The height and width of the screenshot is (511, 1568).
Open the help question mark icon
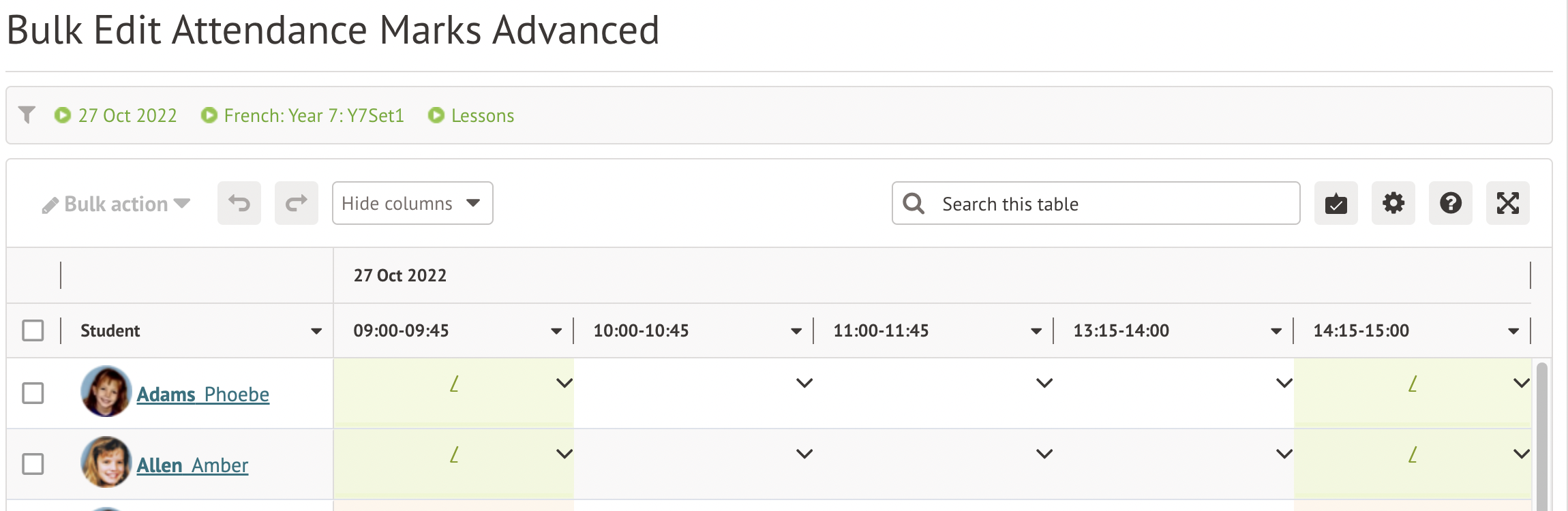1450,203
